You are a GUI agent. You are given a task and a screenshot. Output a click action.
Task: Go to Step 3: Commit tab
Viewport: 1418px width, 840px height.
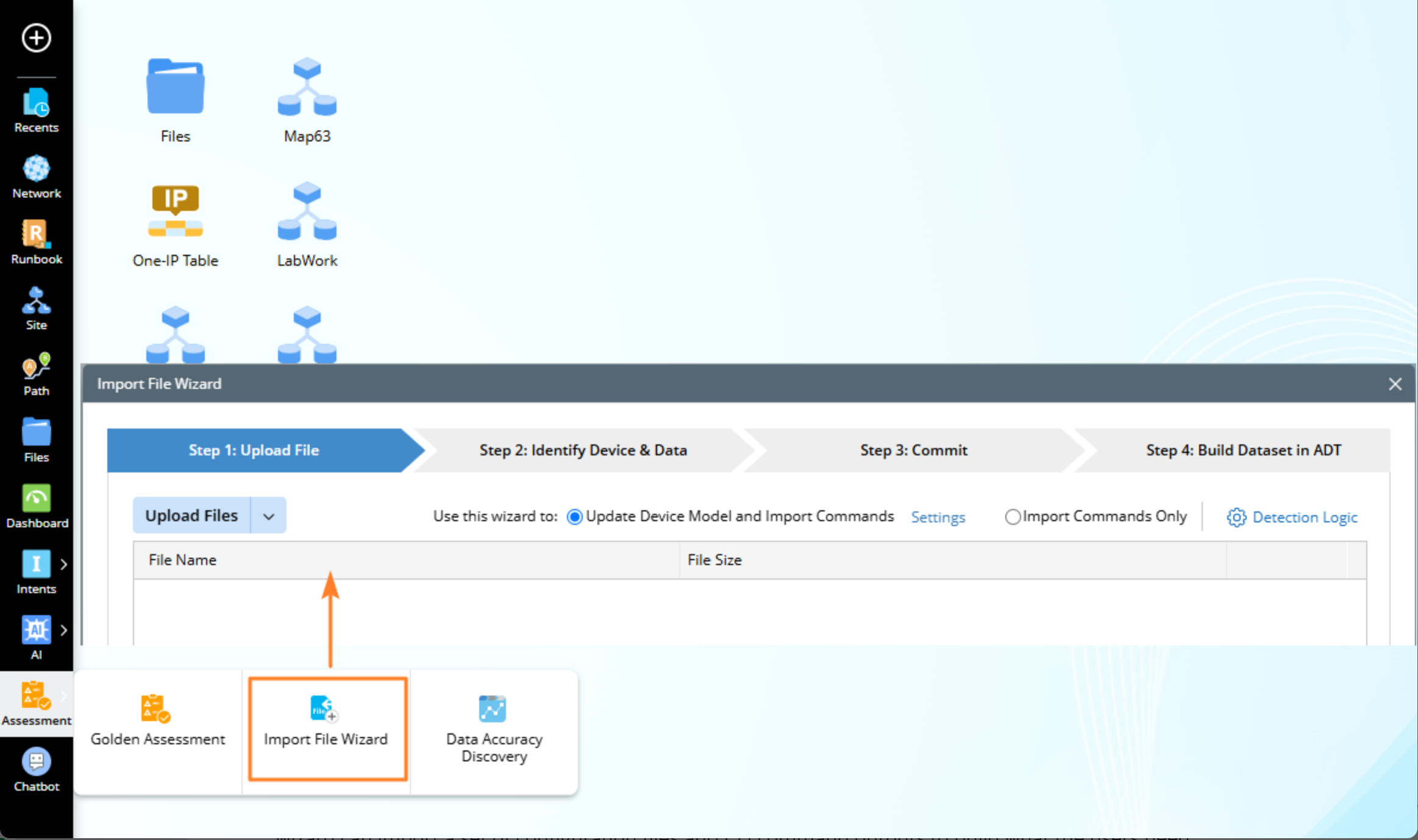tap(913, 450)
